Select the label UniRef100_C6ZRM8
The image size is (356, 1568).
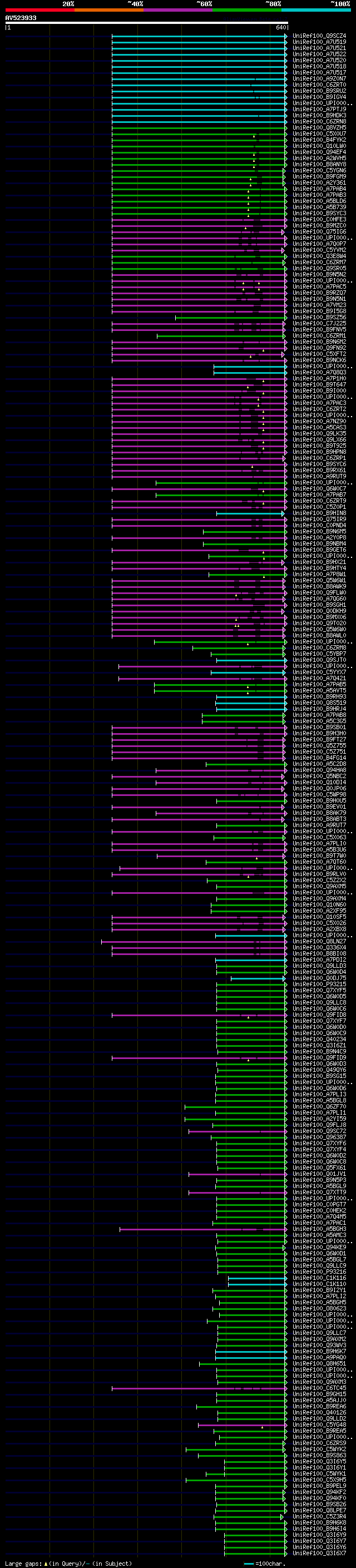click(x=319, y=647)
